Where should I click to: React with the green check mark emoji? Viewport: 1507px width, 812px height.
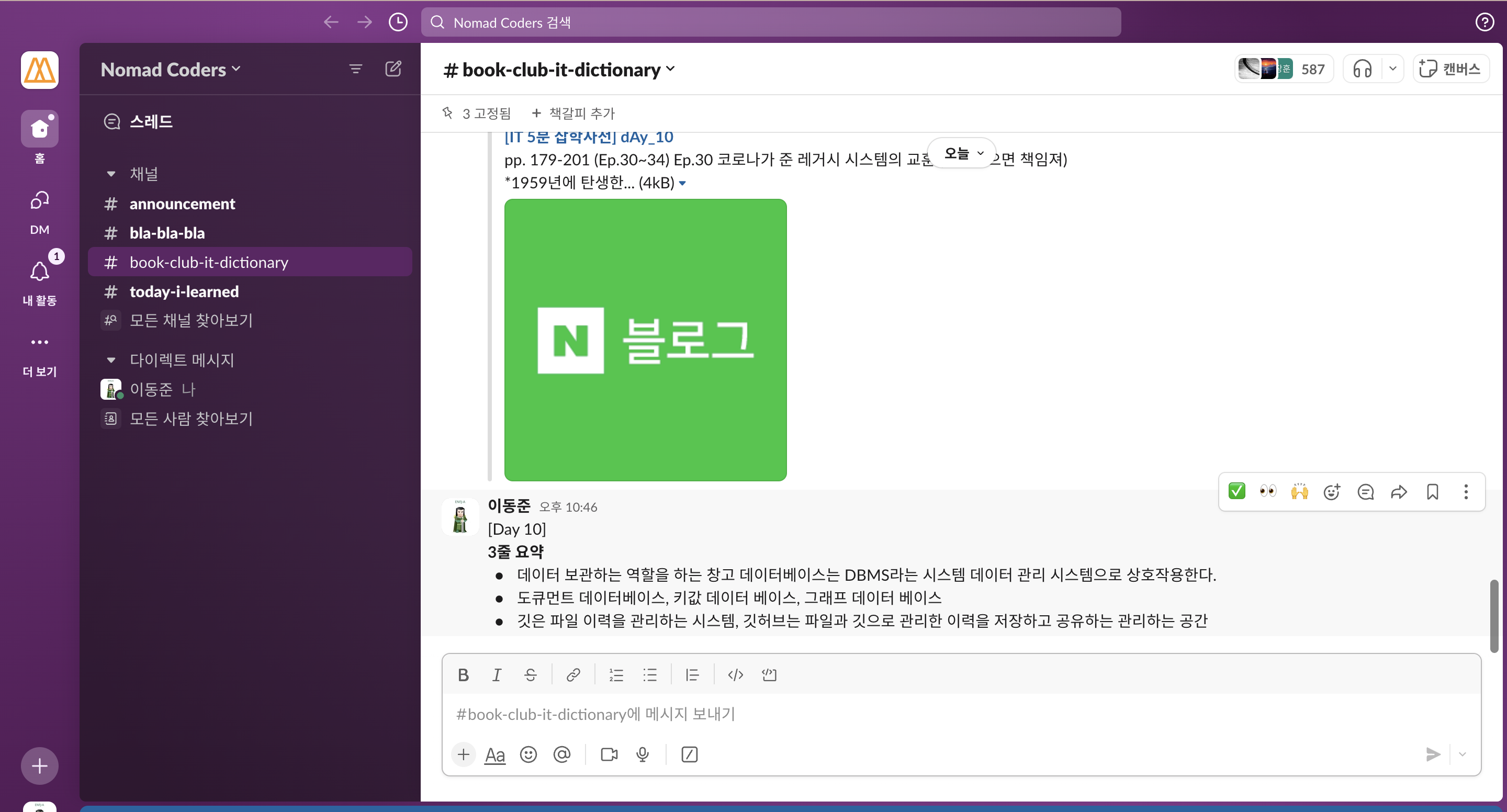(1236, 491)
